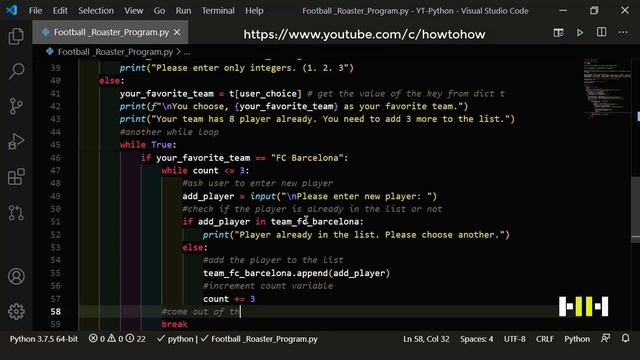Click line number 58 in the gutter
The height and width of the screenshot is (360, 640).
tap(56, 311)
